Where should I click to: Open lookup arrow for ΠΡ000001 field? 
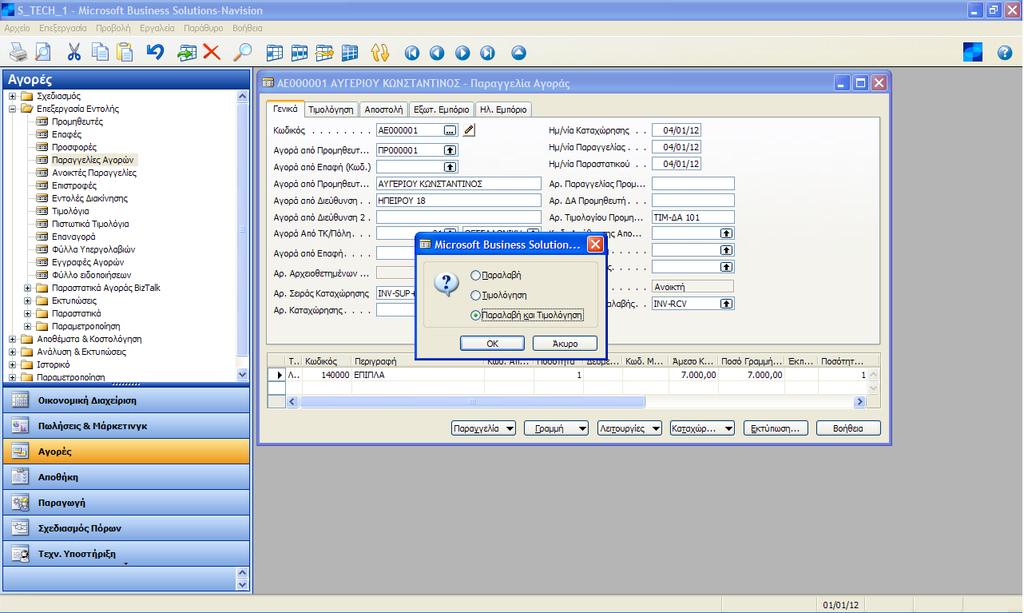450,150
